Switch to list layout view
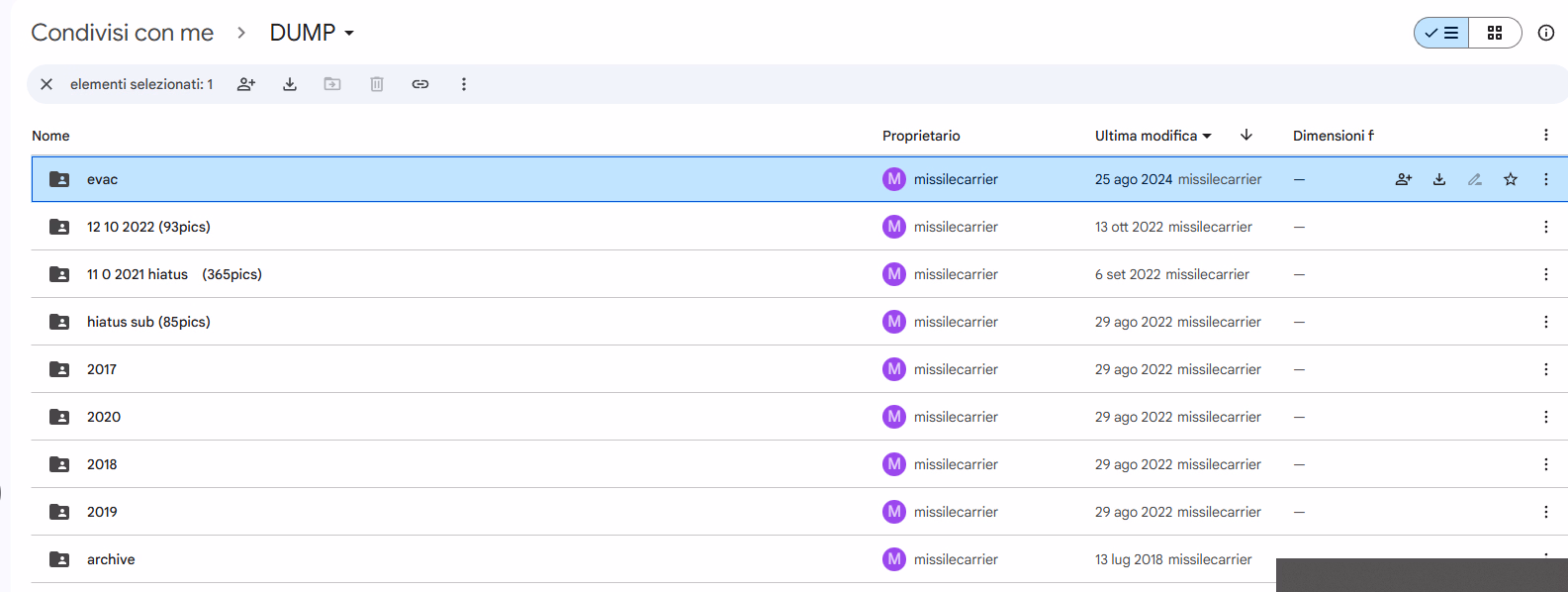1568x592 pixels. 1442,33
